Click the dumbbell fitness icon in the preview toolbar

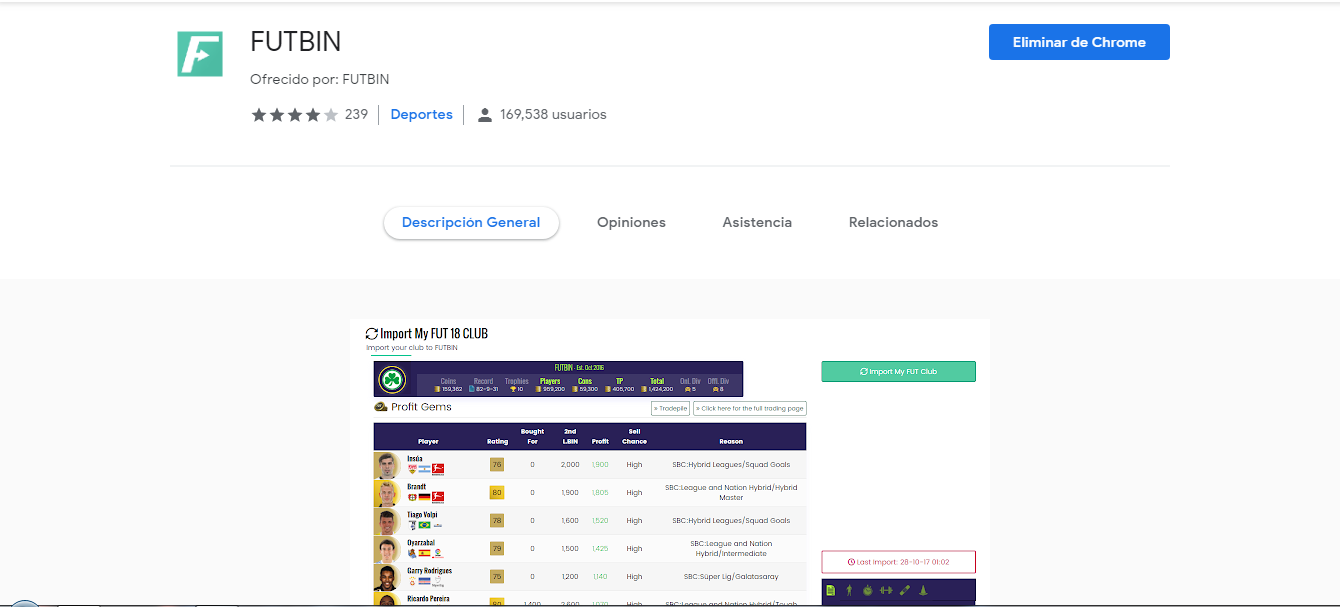(x=886, y=590)
